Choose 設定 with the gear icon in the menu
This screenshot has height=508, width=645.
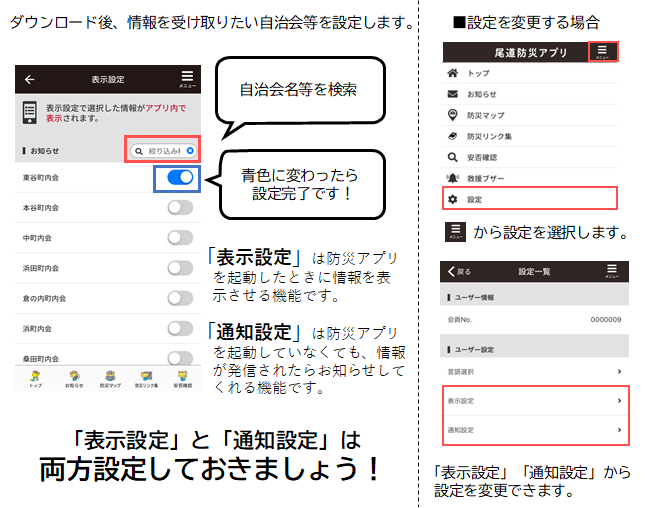pos(530,199)
